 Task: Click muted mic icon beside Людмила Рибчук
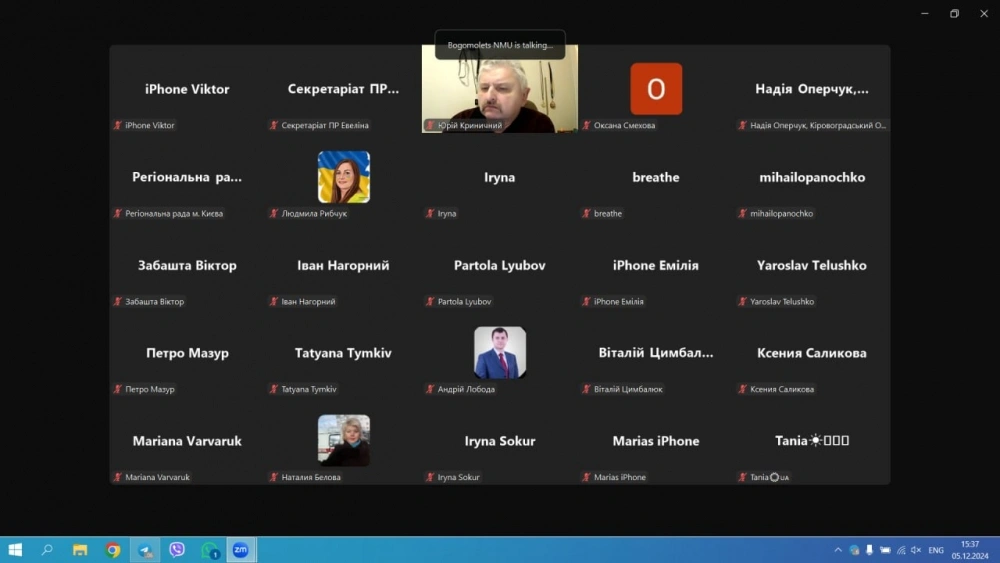coord(274,214)
